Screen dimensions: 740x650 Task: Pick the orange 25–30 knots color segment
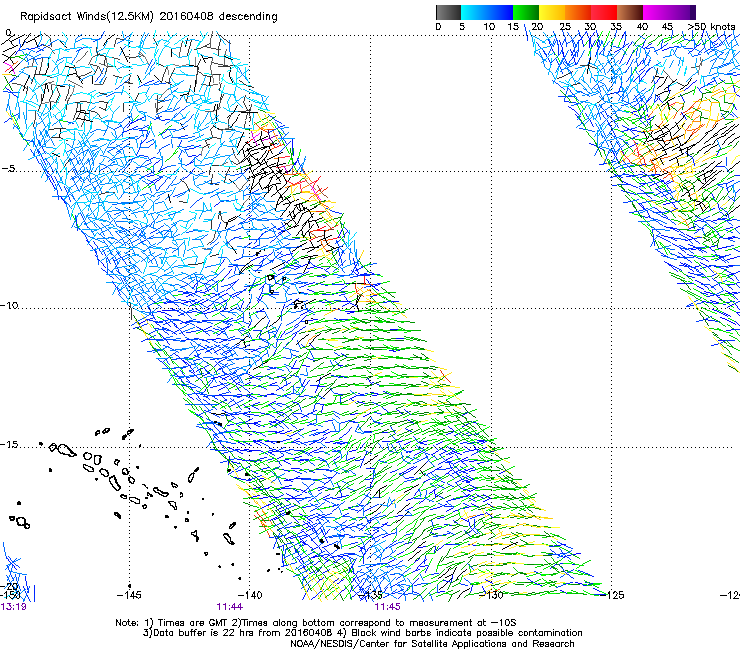pos(578,12)
